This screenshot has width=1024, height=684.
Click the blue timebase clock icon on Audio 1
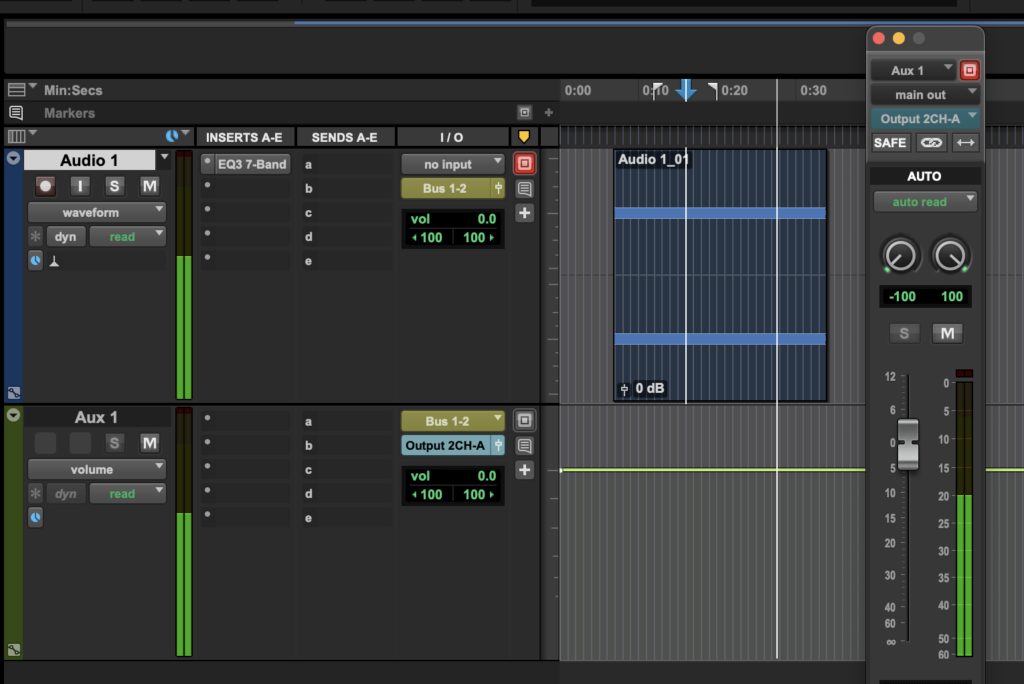click(x=35, y=260)
